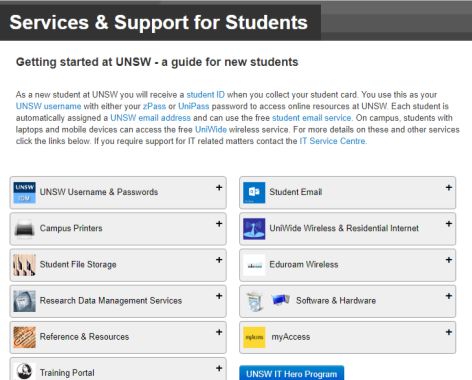Click the Research Data Management Services icon

(x=24, y=301)
